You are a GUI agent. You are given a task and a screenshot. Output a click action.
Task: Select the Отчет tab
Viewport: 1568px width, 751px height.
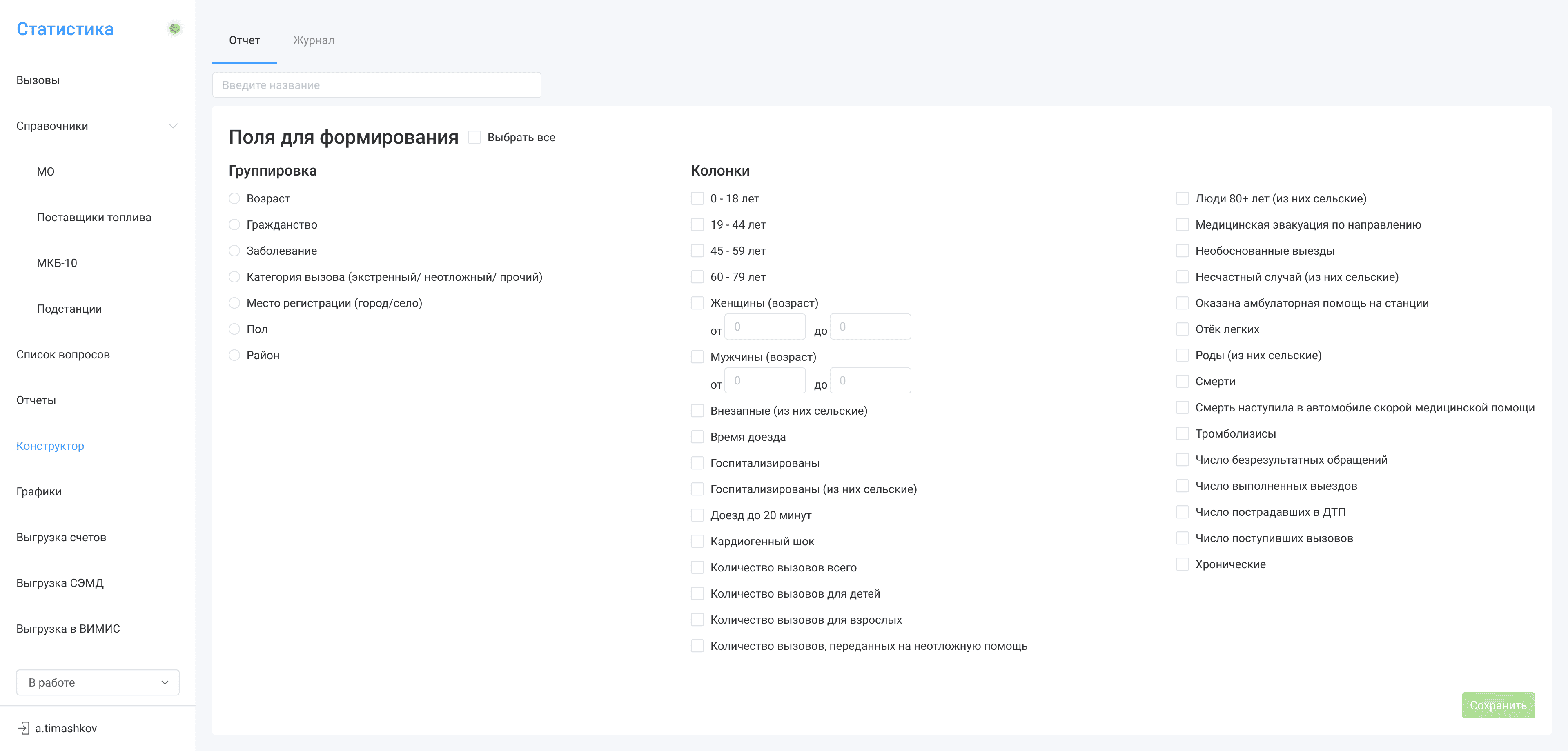tap(244, 40)
